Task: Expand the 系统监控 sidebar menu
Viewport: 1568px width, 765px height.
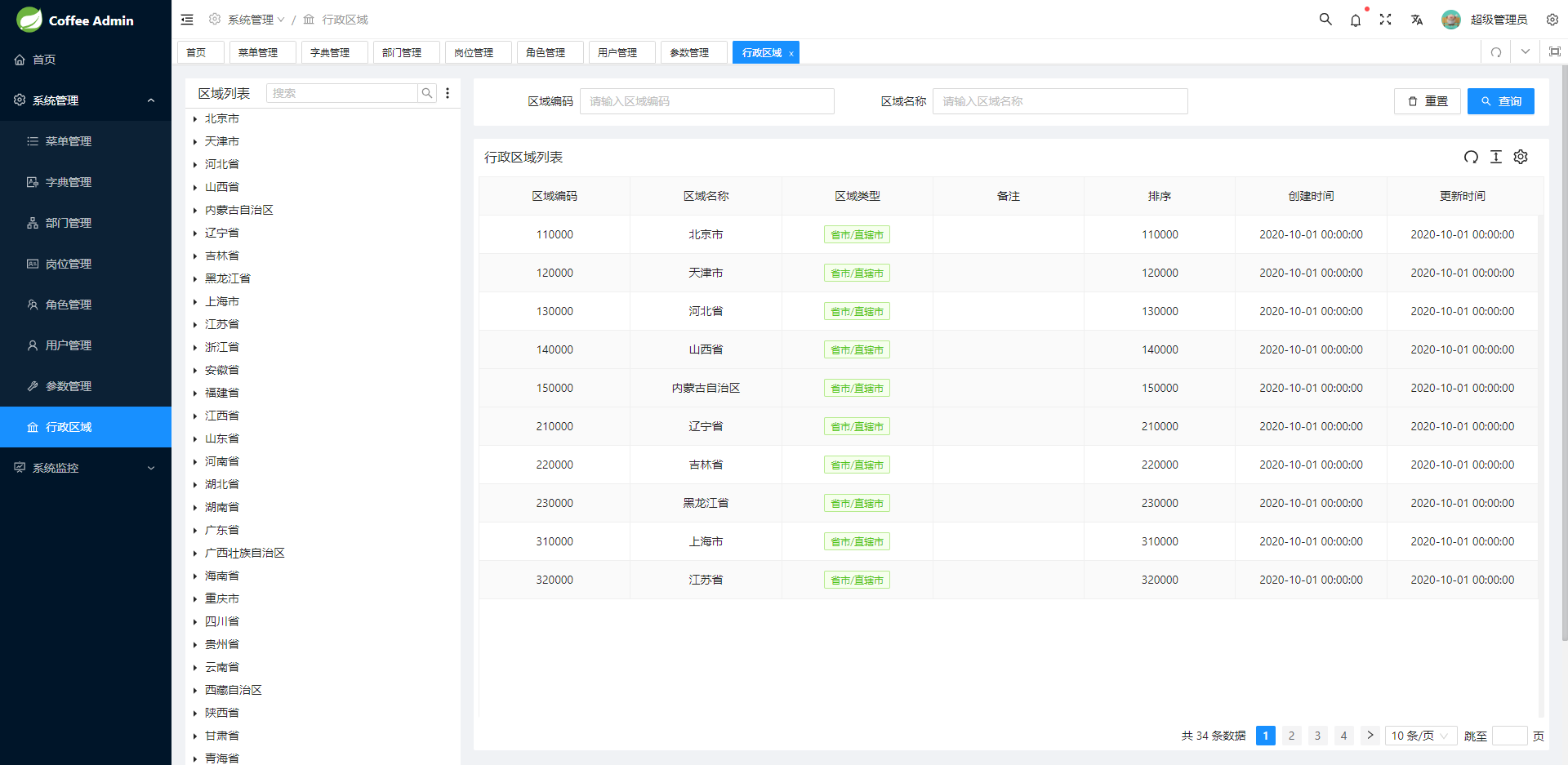Action: pos(86,468)
